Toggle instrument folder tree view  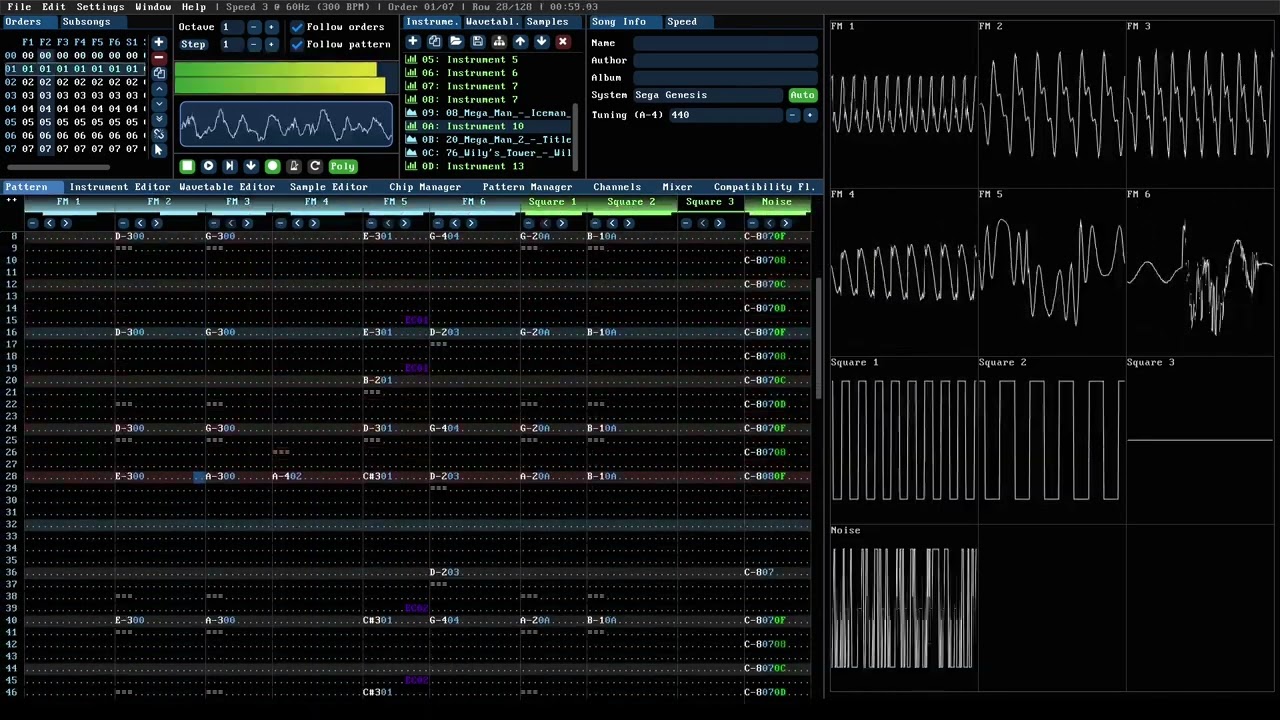(x=498, y=42)
